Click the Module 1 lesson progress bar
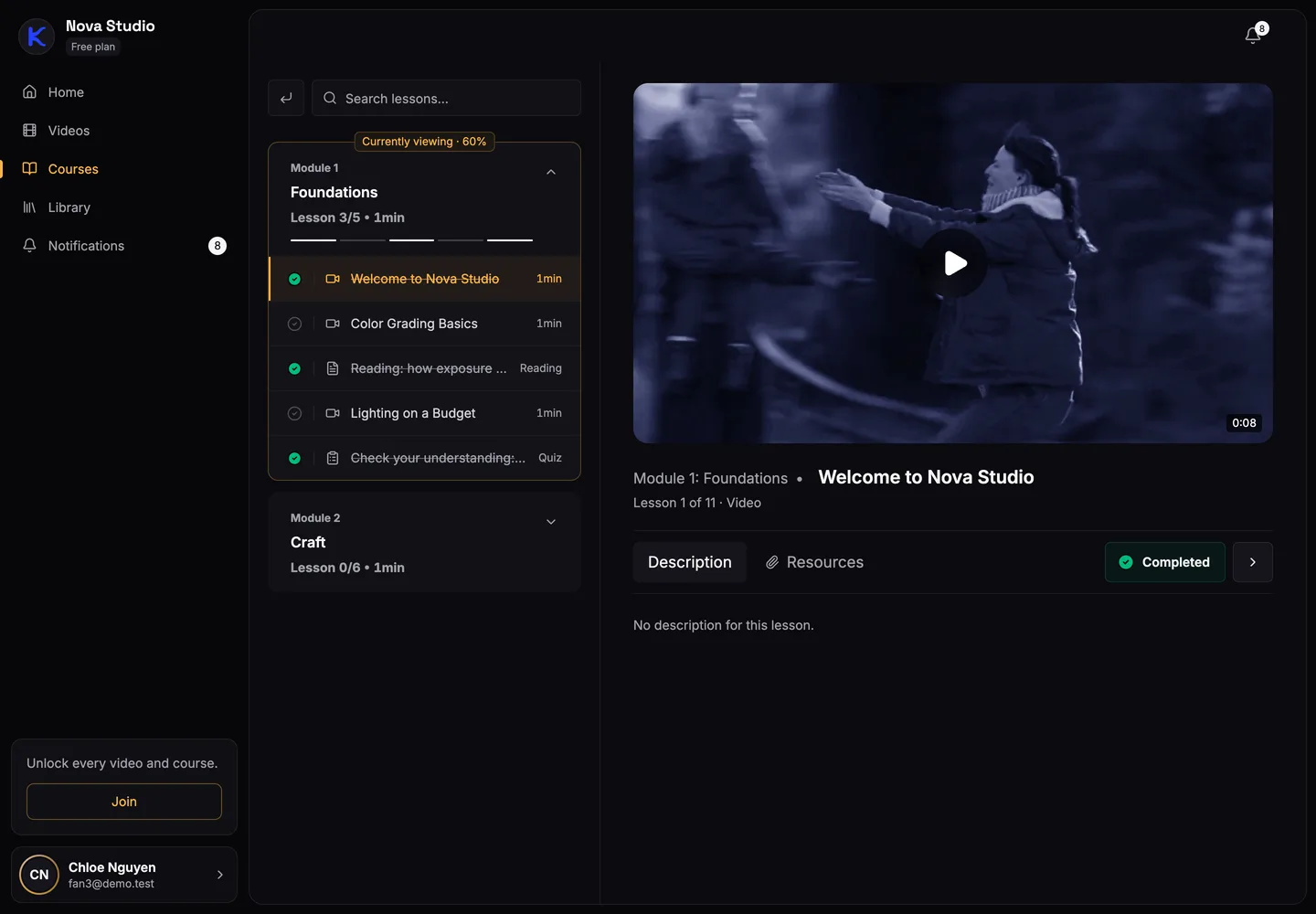The image size is (1316, 914). tap(411, 240)
